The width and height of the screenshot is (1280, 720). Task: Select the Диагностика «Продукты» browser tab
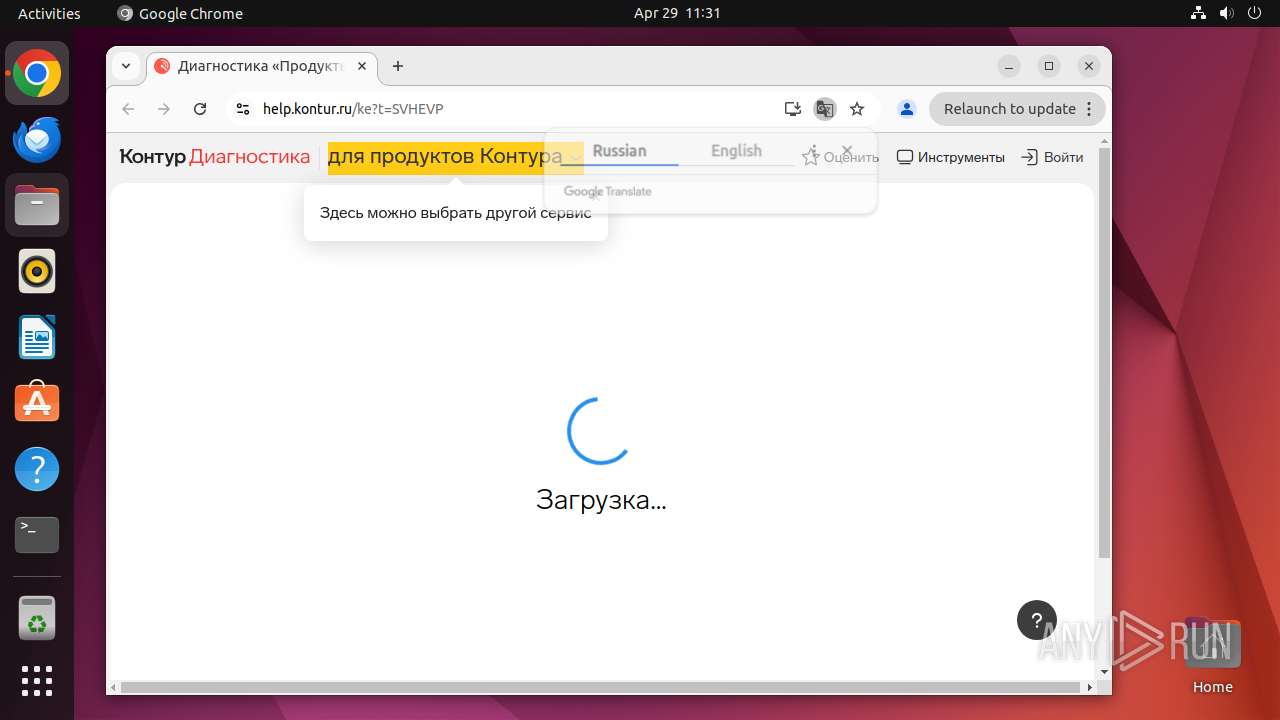pyautogui.click(x=262, y=66)
